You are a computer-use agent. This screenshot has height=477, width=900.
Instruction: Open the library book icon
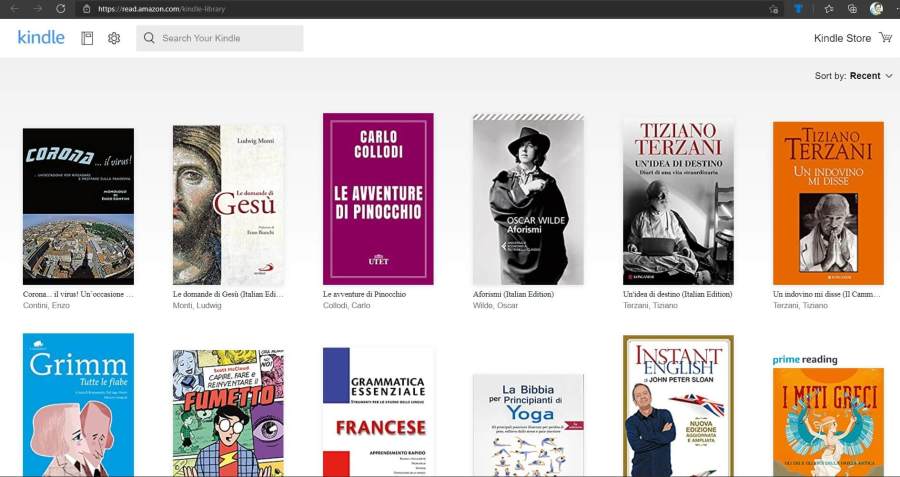pyautogui.click(x=87, y=38)
